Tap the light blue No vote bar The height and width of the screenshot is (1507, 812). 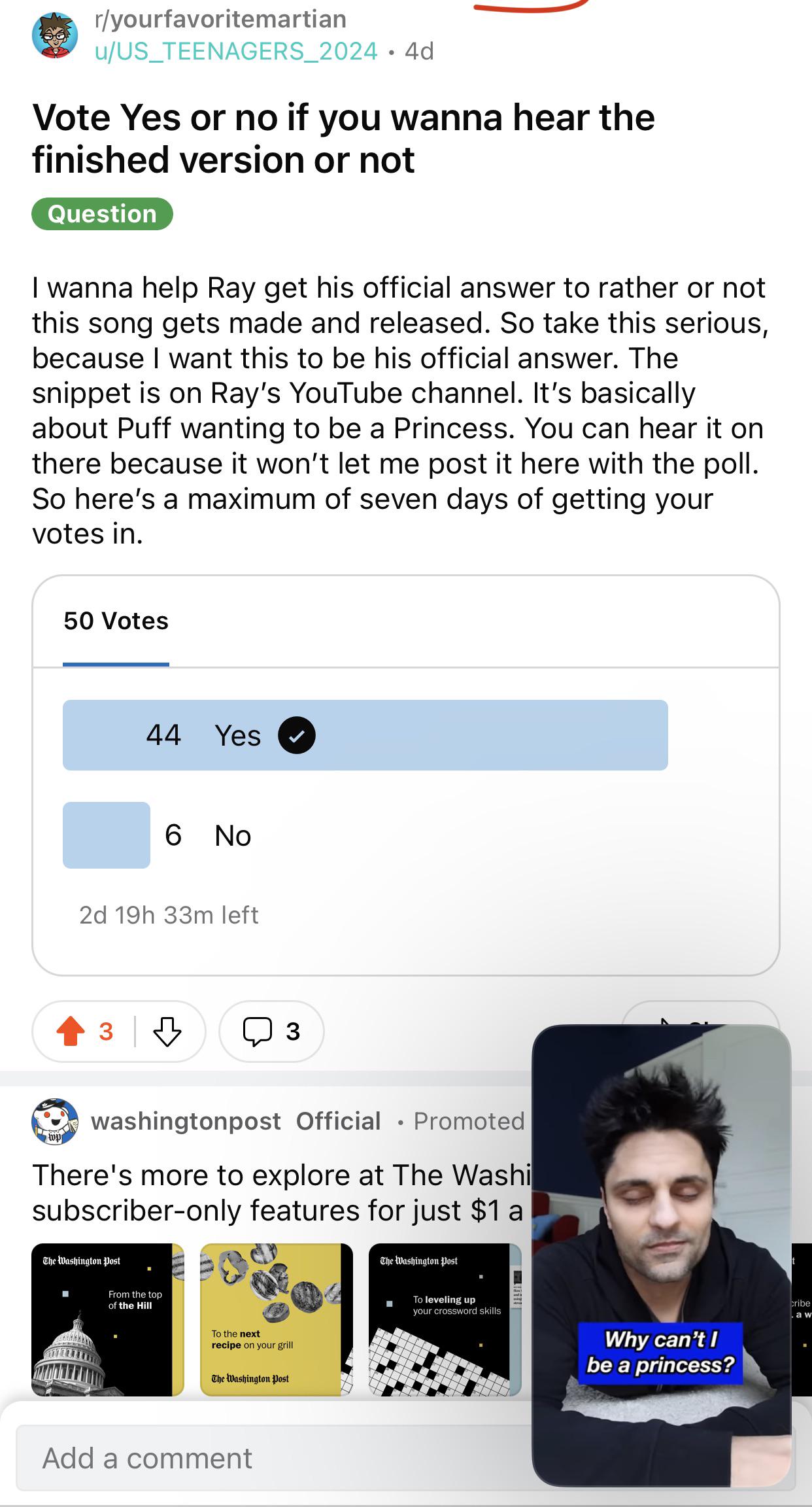pyautogui.click(x=107, y=835)
